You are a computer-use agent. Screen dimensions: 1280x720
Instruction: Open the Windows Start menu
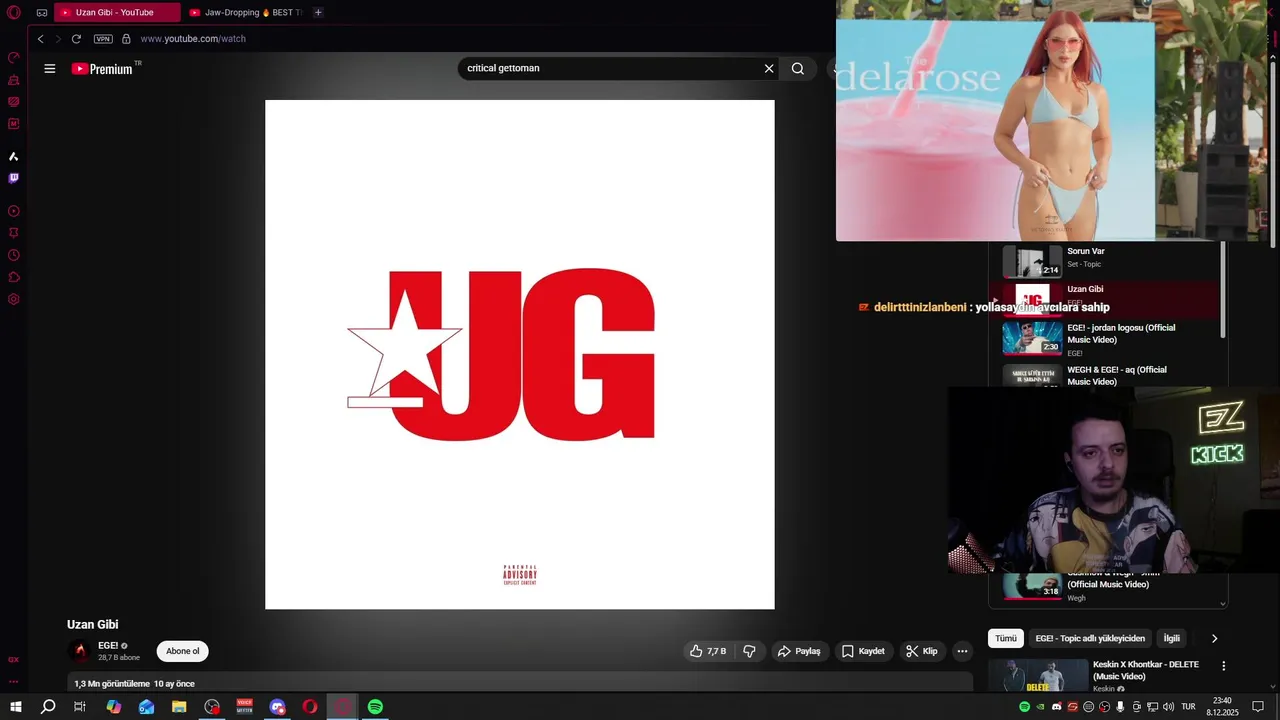click(15, 707)
